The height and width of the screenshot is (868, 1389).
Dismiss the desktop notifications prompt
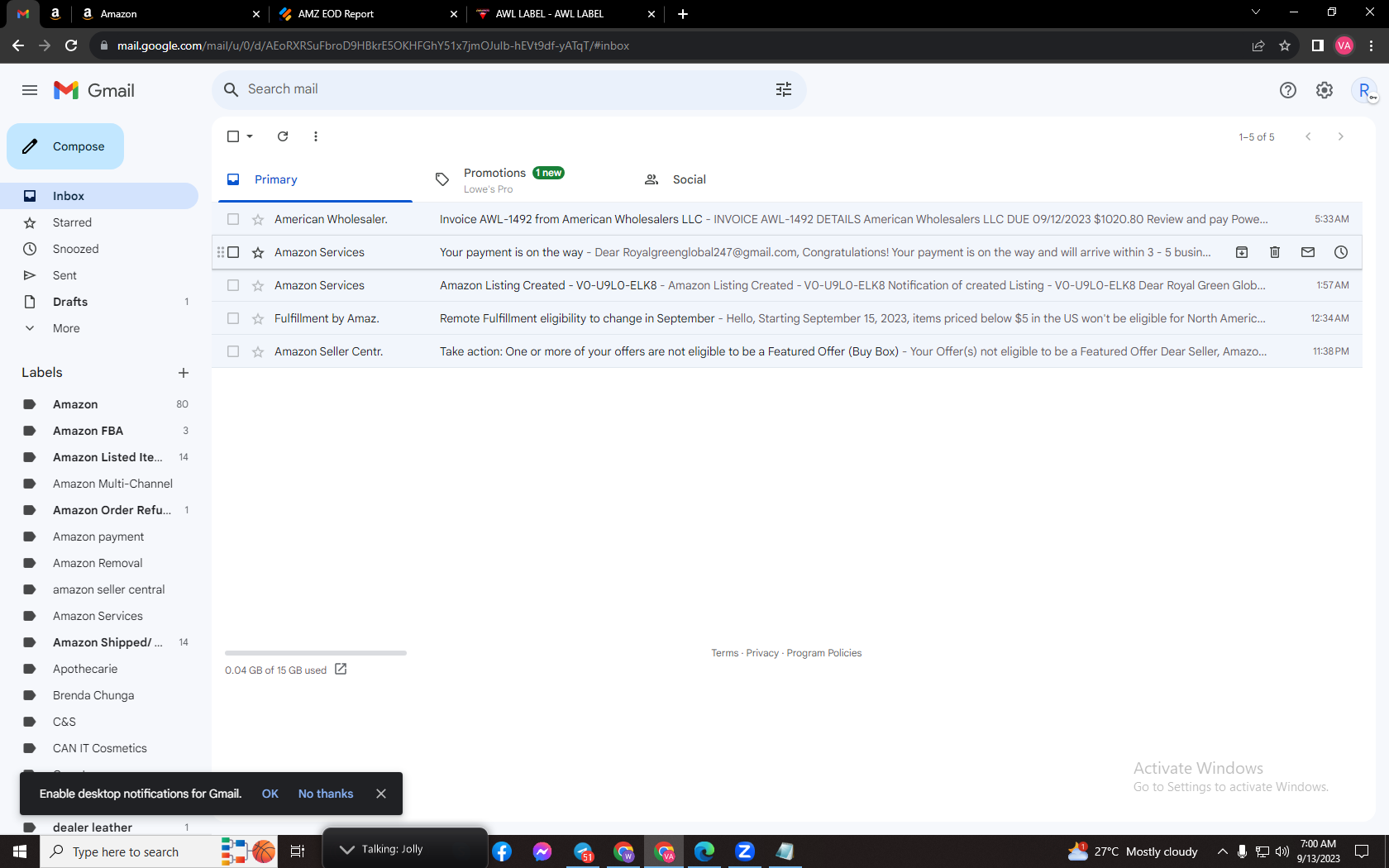[381, 794]
